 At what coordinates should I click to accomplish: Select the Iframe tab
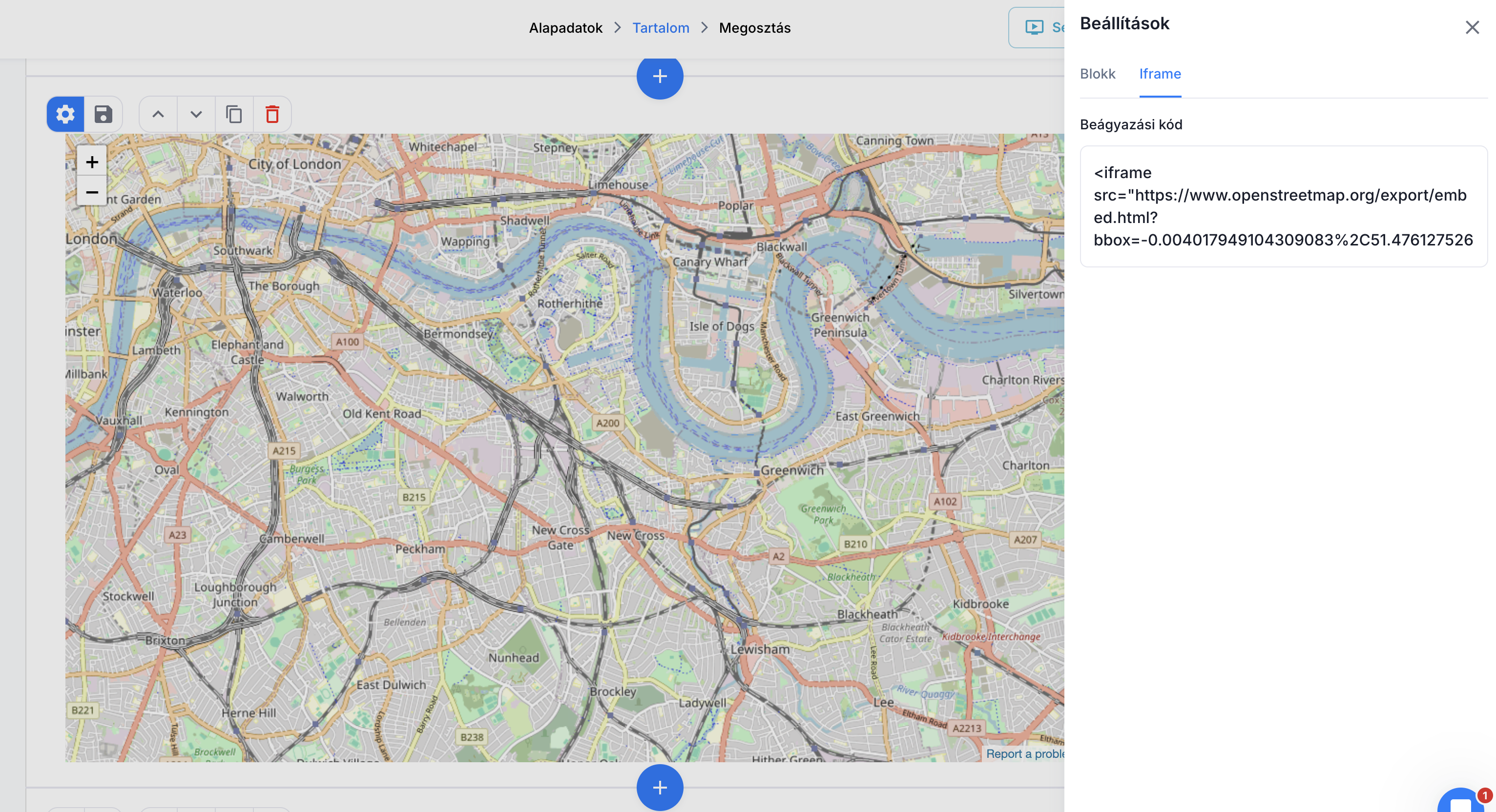pos(1160,74)
